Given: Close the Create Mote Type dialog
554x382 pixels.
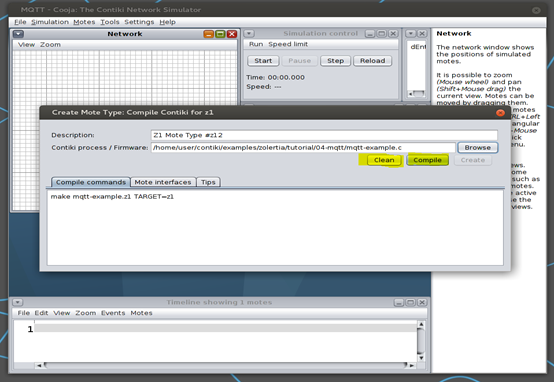Looking at the screenshot, I should coord(500,113).
